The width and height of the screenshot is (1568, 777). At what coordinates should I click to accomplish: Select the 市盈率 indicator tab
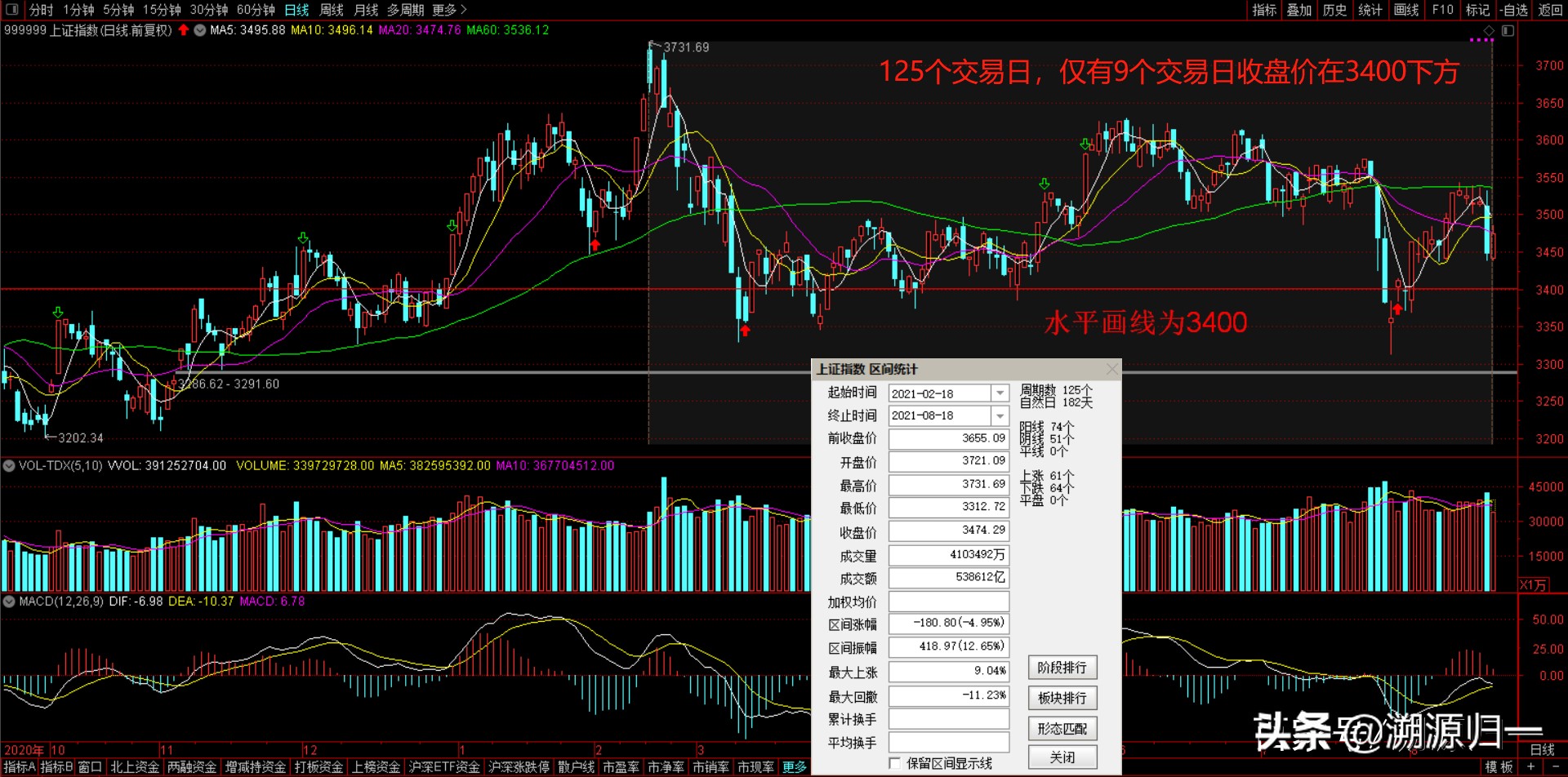(621, 767)
